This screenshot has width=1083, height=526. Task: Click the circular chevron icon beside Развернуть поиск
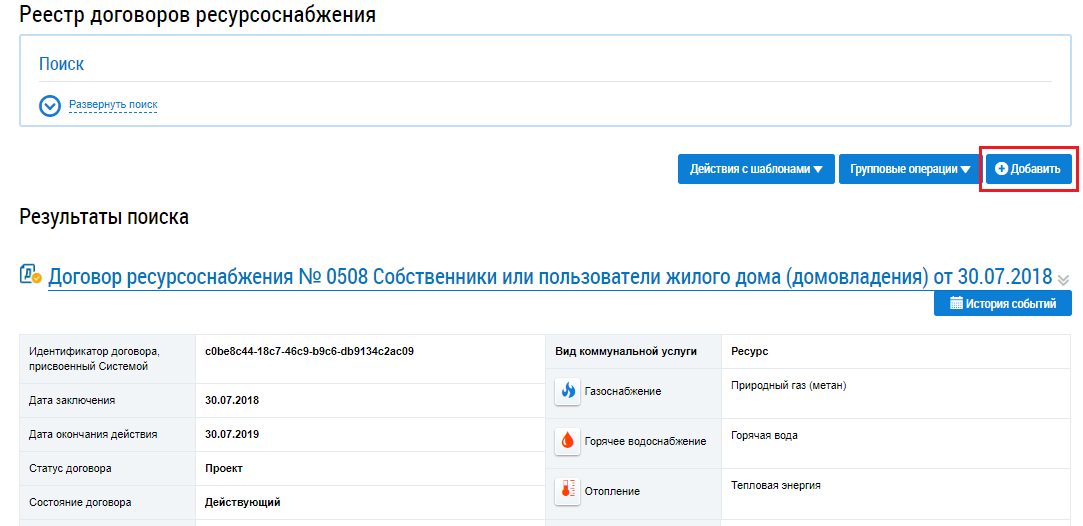(x=50, y=105)
